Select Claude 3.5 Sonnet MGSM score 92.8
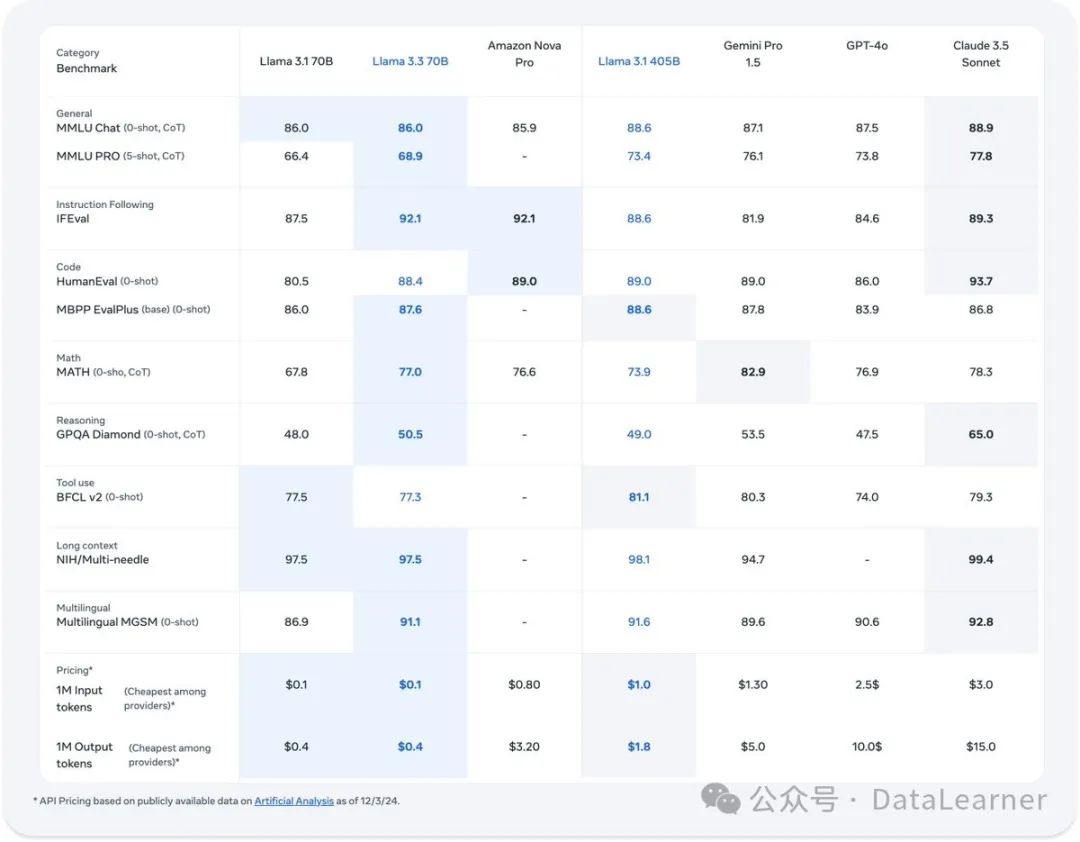The image size is (1080, 842). pyautogui.click(x=981, y=622)
